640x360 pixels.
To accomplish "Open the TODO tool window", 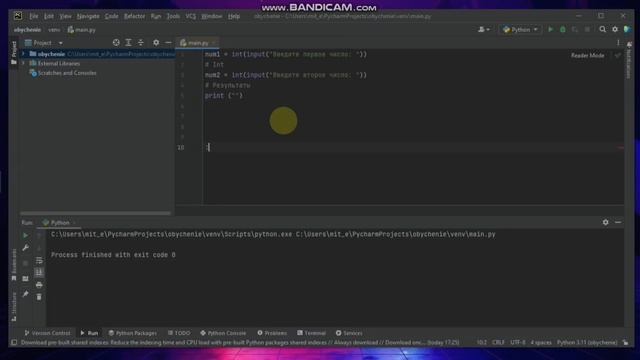I will 179,333.
